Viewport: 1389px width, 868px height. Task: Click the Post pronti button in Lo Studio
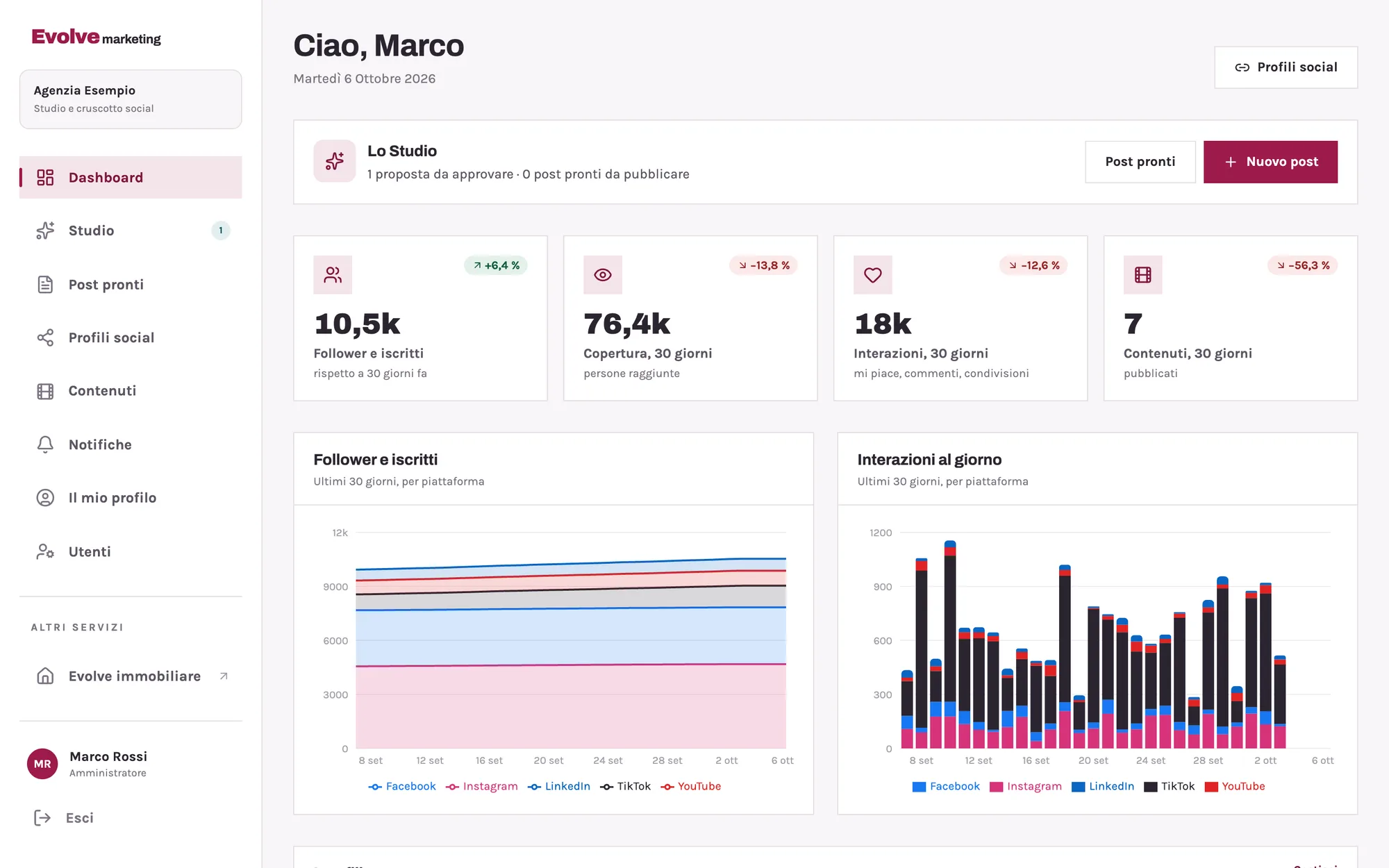1140,162
